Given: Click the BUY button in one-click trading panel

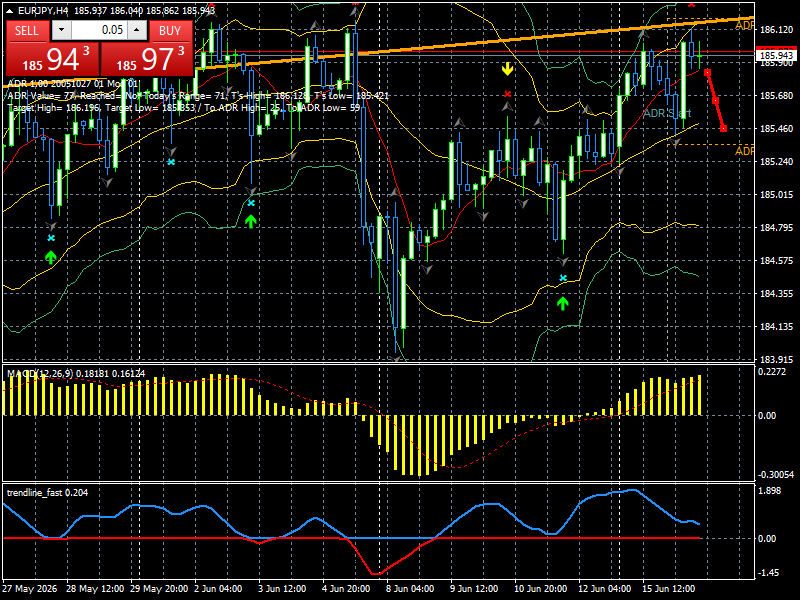Looking at the screenshot, I should (x=170, y=31).
